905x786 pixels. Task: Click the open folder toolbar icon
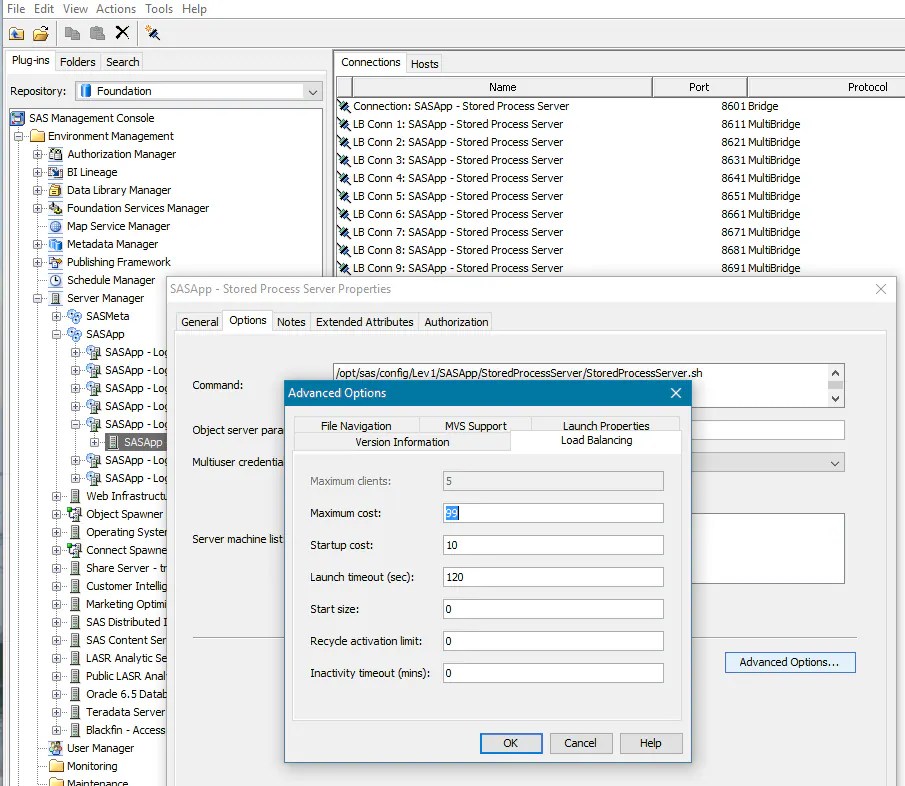(x=41, y=33)
